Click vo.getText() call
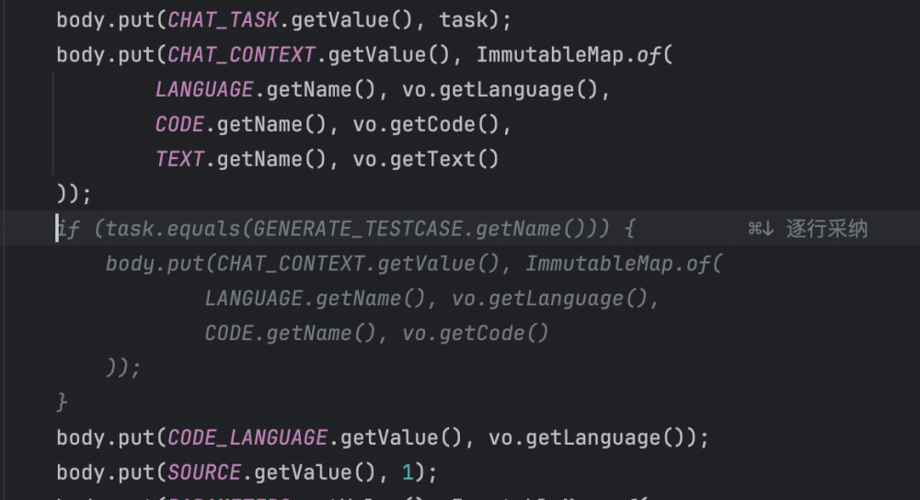 click(425, 159)
